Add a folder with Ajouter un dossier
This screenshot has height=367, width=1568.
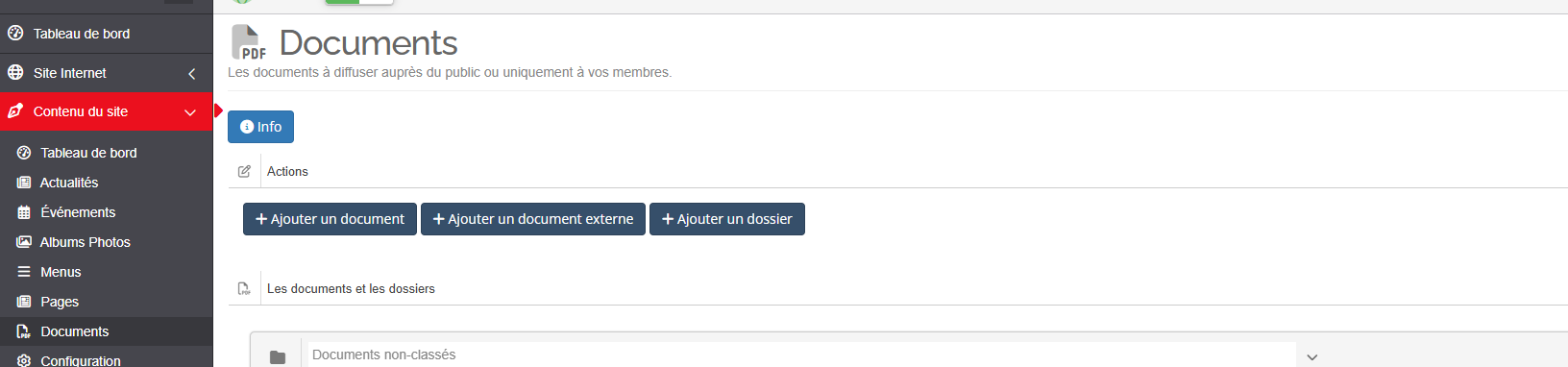coord(727,219)
